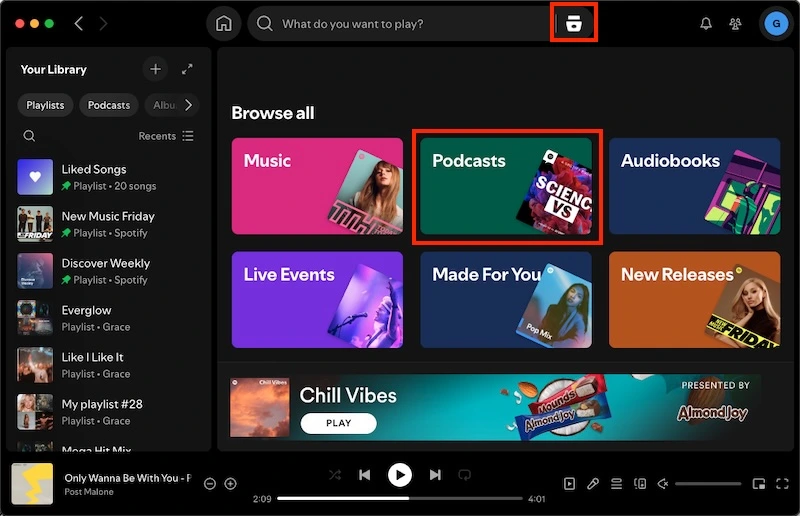Skip to previous track
The image size is (800, 516).
click(364, 475)
